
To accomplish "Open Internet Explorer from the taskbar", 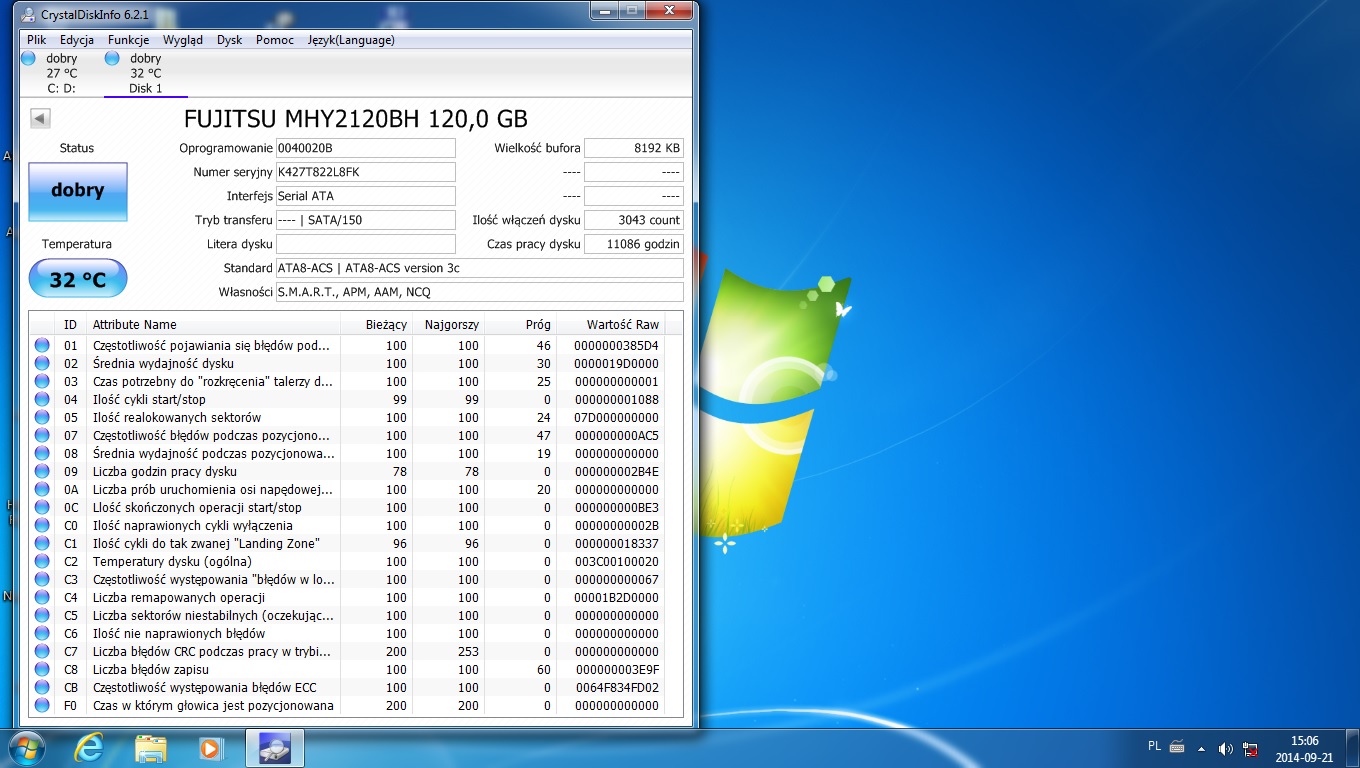I will (89, 748).
